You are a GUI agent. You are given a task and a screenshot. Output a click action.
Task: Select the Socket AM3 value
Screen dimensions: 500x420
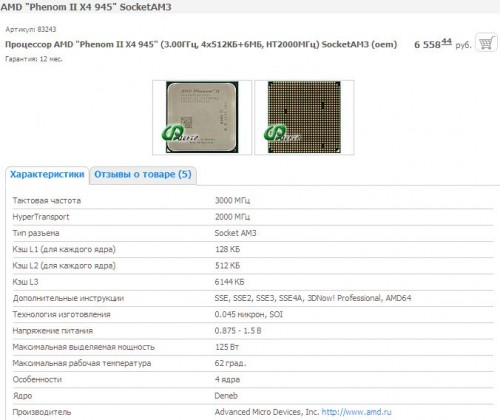(235, 233)
